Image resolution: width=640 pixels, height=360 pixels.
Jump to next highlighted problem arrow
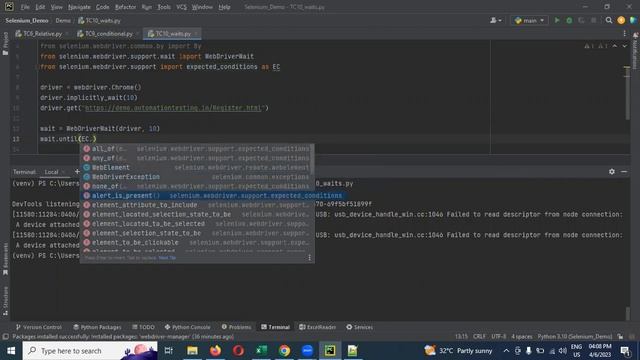click(x=624, y=46)
